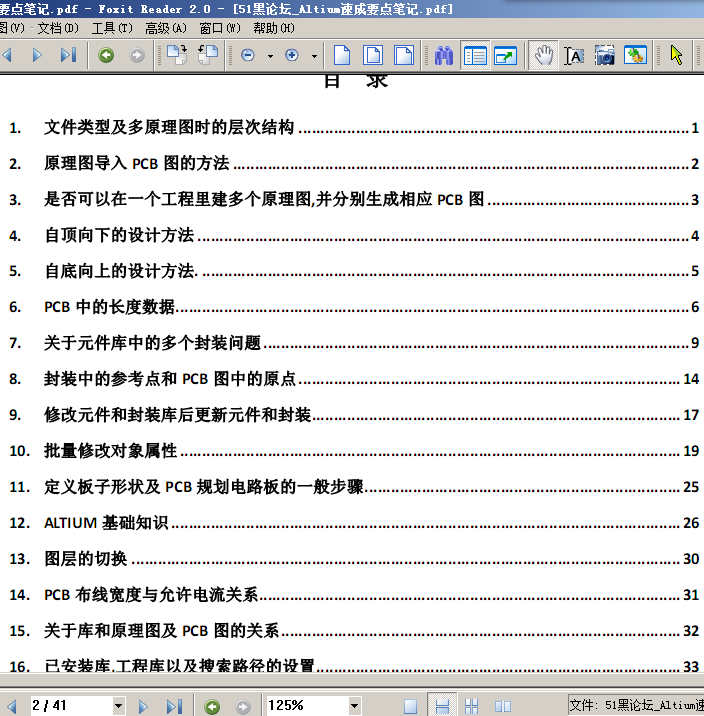Enable continuous page mode in status bar
Image resolution: width=704 pixels, height=716 pixels.
pos(441,706)
